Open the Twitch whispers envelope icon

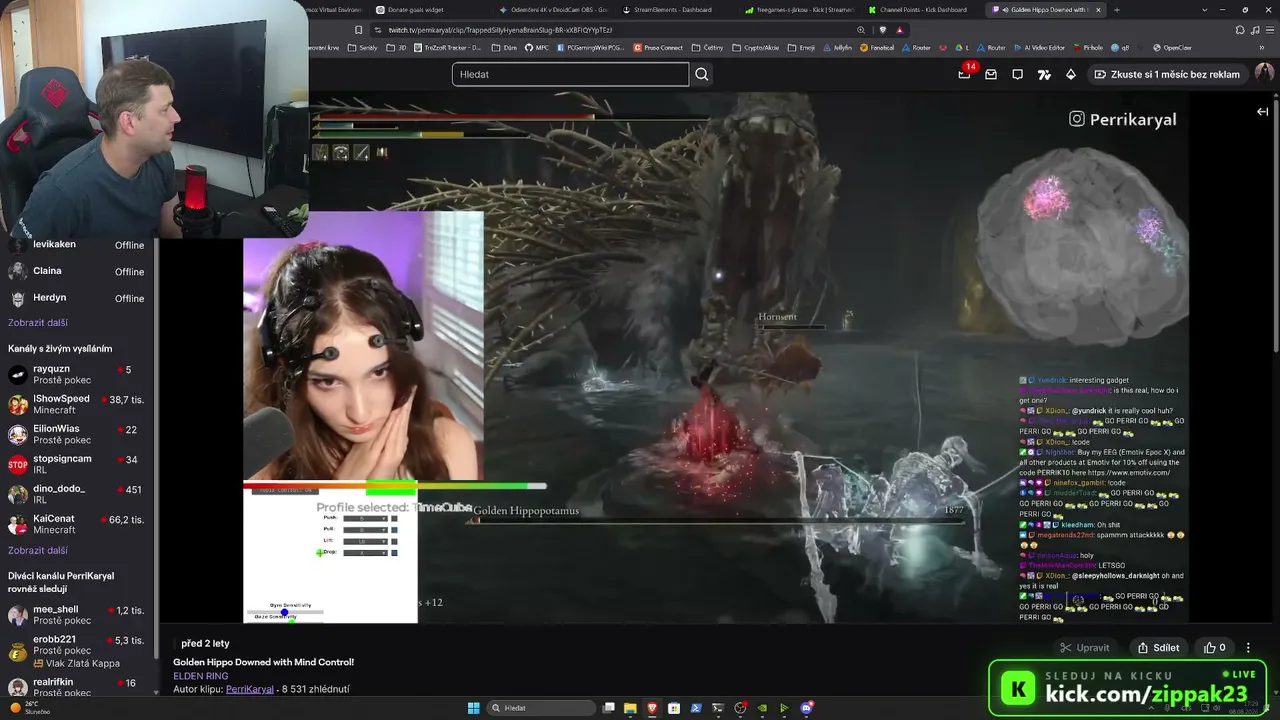pyautogui.click(x=991, y=74)
